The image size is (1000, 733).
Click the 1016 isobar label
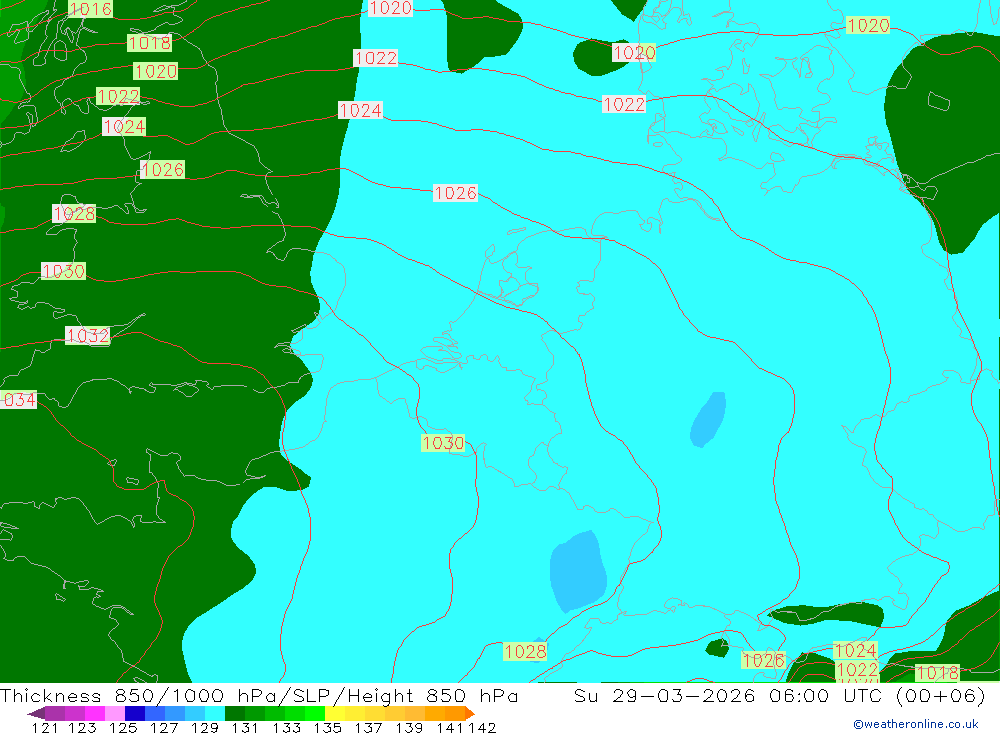pos(90,9)
